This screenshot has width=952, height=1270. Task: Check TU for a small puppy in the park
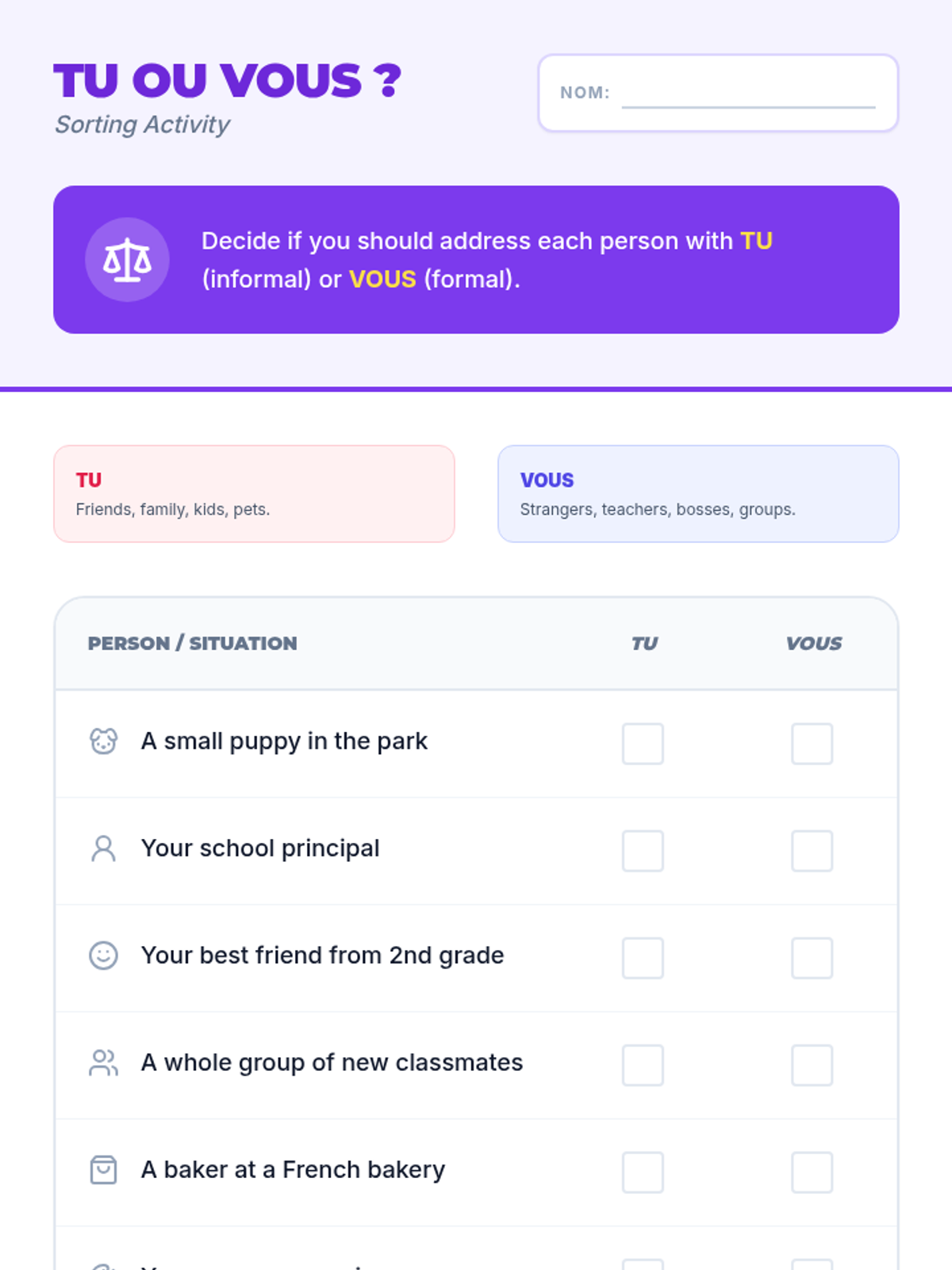(643, 744)
